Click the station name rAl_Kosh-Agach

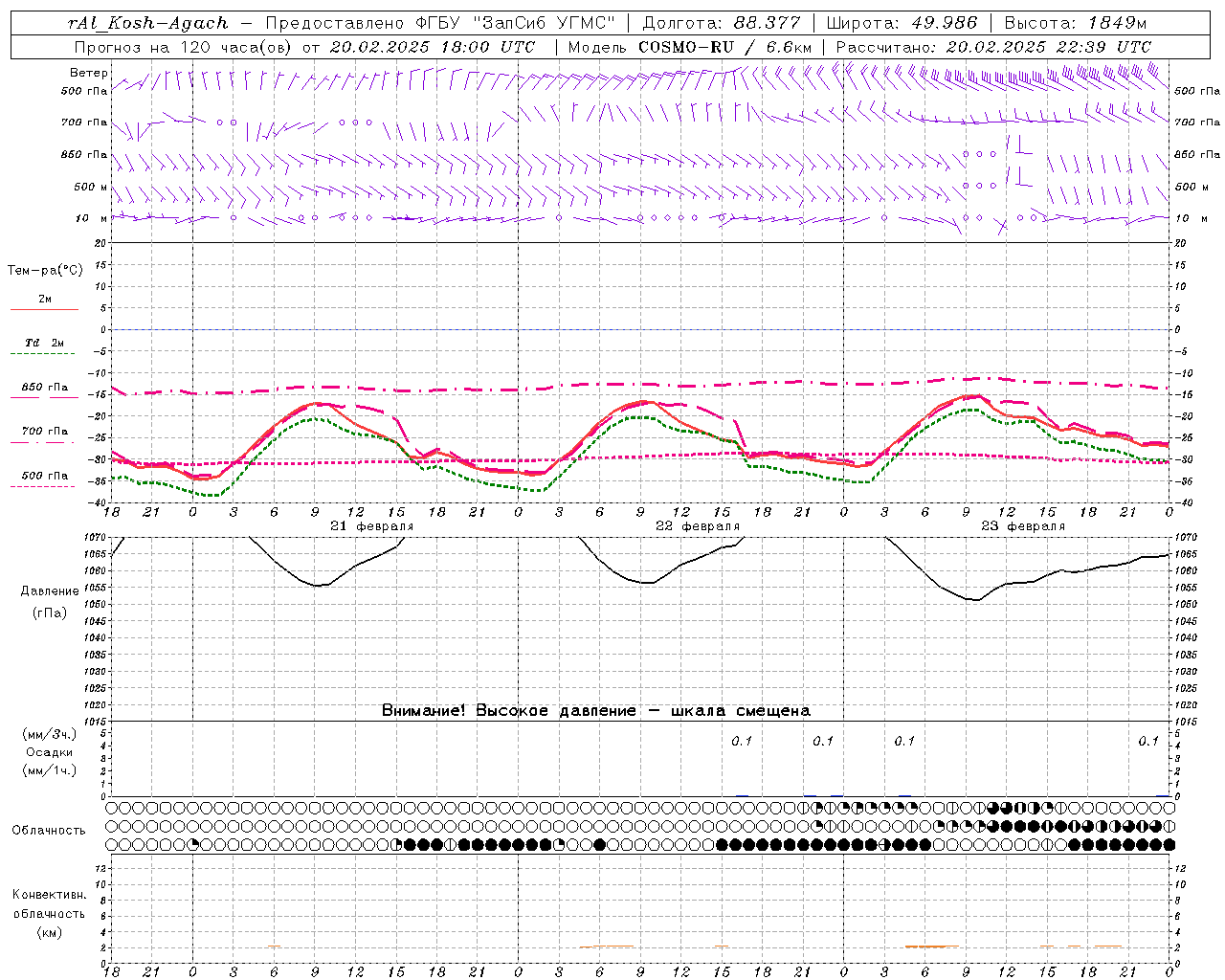tap(148, 23)
